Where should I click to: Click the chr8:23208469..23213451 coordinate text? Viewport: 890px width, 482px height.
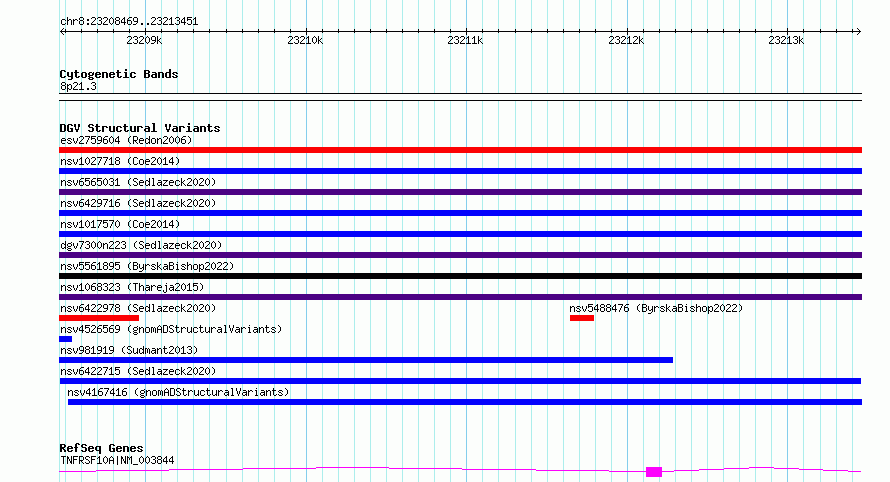129,22
